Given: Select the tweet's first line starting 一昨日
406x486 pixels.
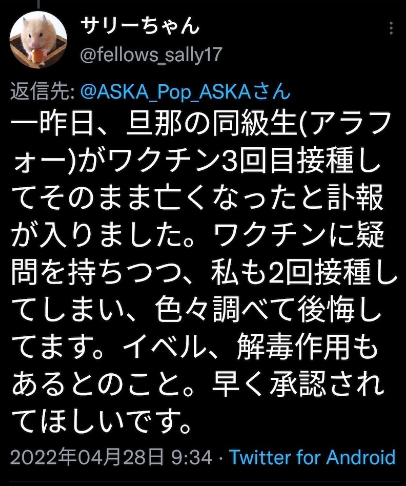Looking at the screenshot, I should click(201, 124).
